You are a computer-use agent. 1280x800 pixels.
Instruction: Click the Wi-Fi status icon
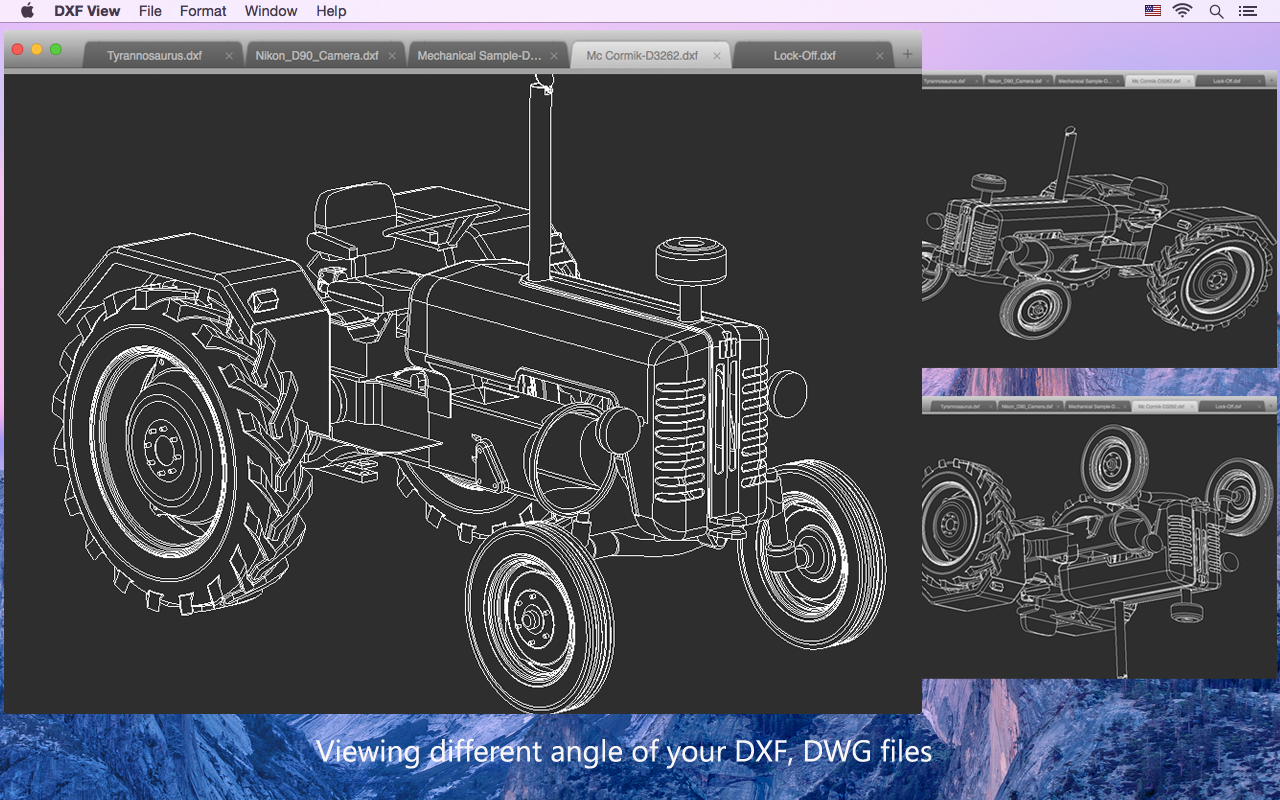click(1183, 11)
